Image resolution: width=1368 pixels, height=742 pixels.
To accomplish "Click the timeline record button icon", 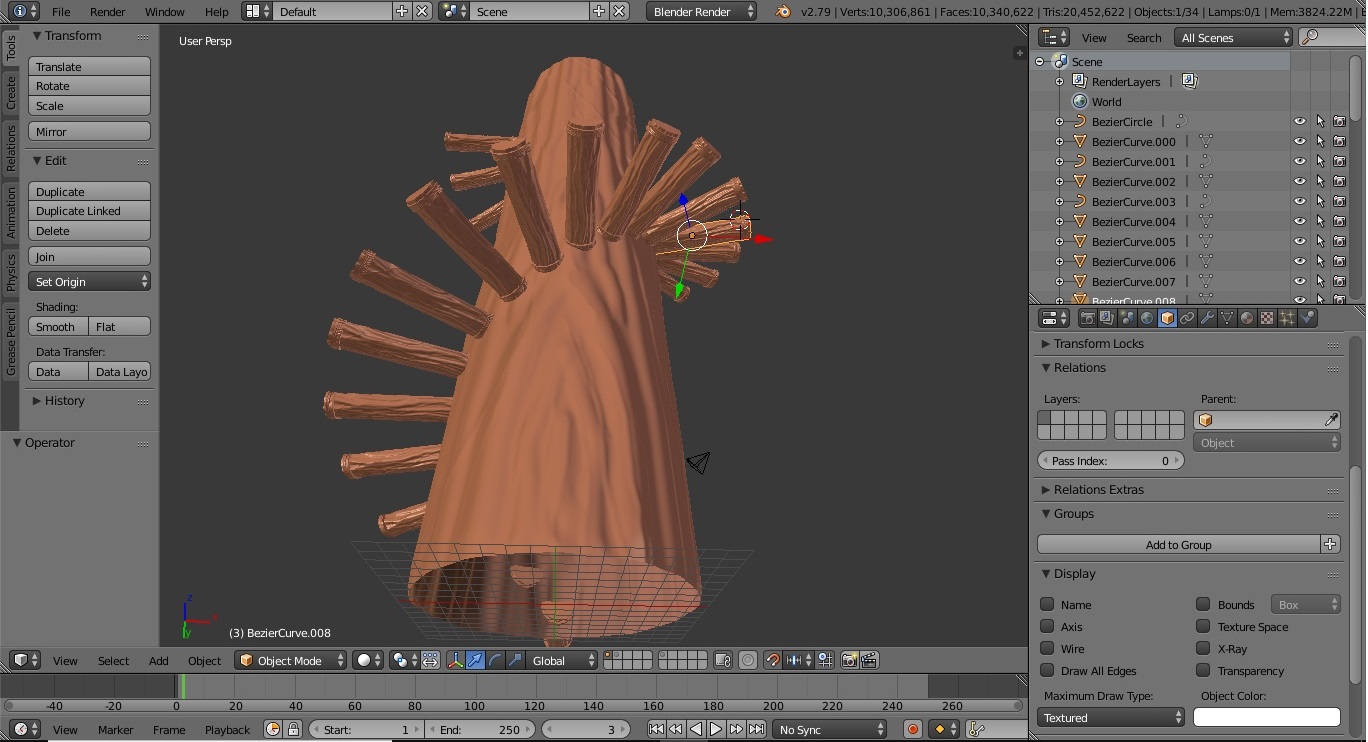I will pos(912,730).
